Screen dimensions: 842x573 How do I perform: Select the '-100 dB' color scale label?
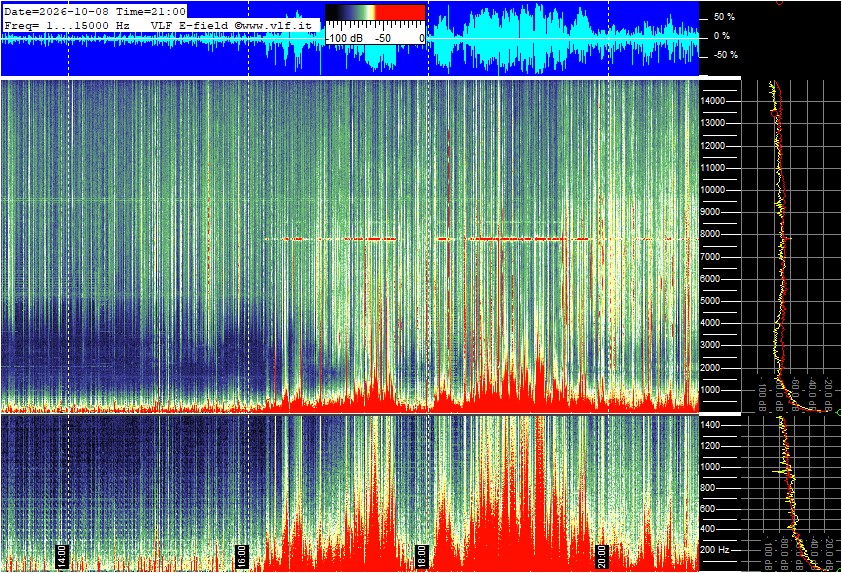[x=344, y=38]
